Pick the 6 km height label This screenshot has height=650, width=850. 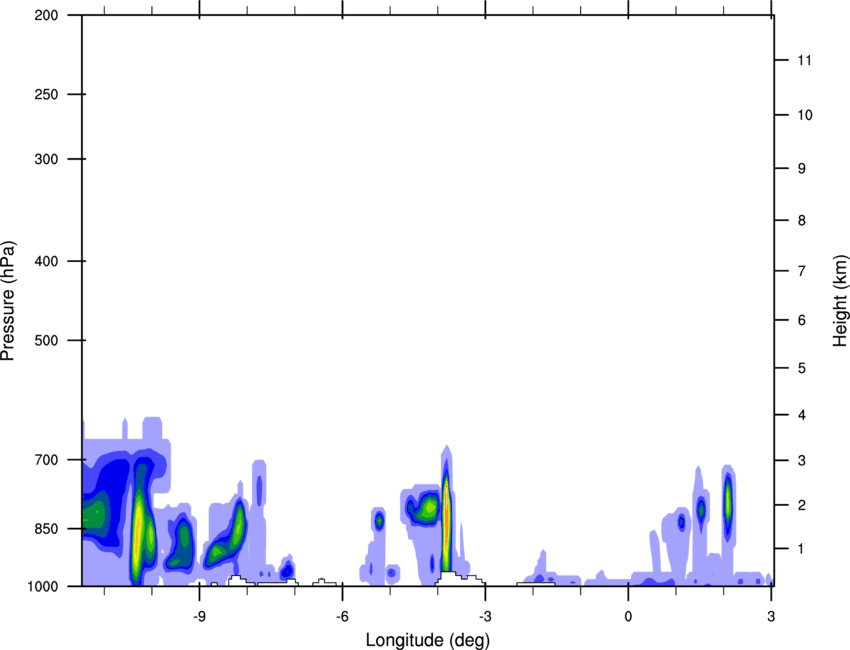(x=802, y=320)
